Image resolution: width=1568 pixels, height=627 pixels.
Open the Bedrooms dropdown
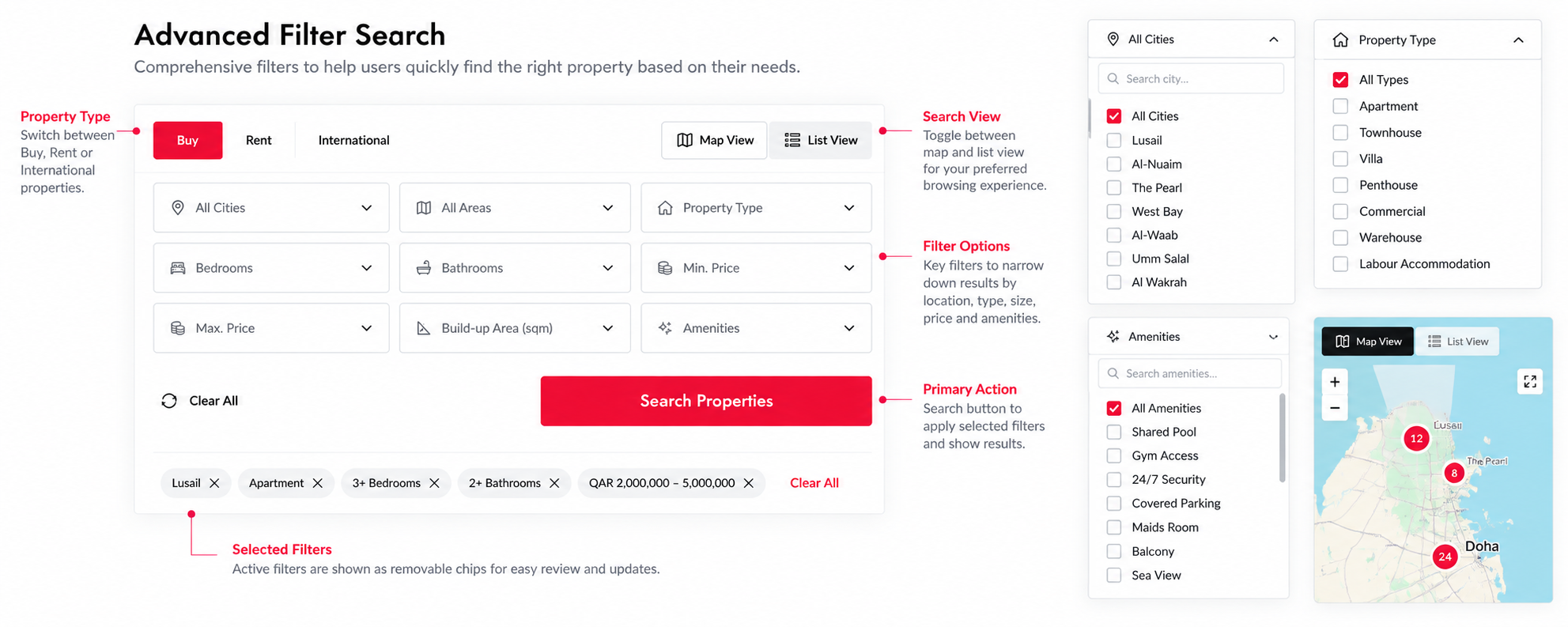pos(271,268)
